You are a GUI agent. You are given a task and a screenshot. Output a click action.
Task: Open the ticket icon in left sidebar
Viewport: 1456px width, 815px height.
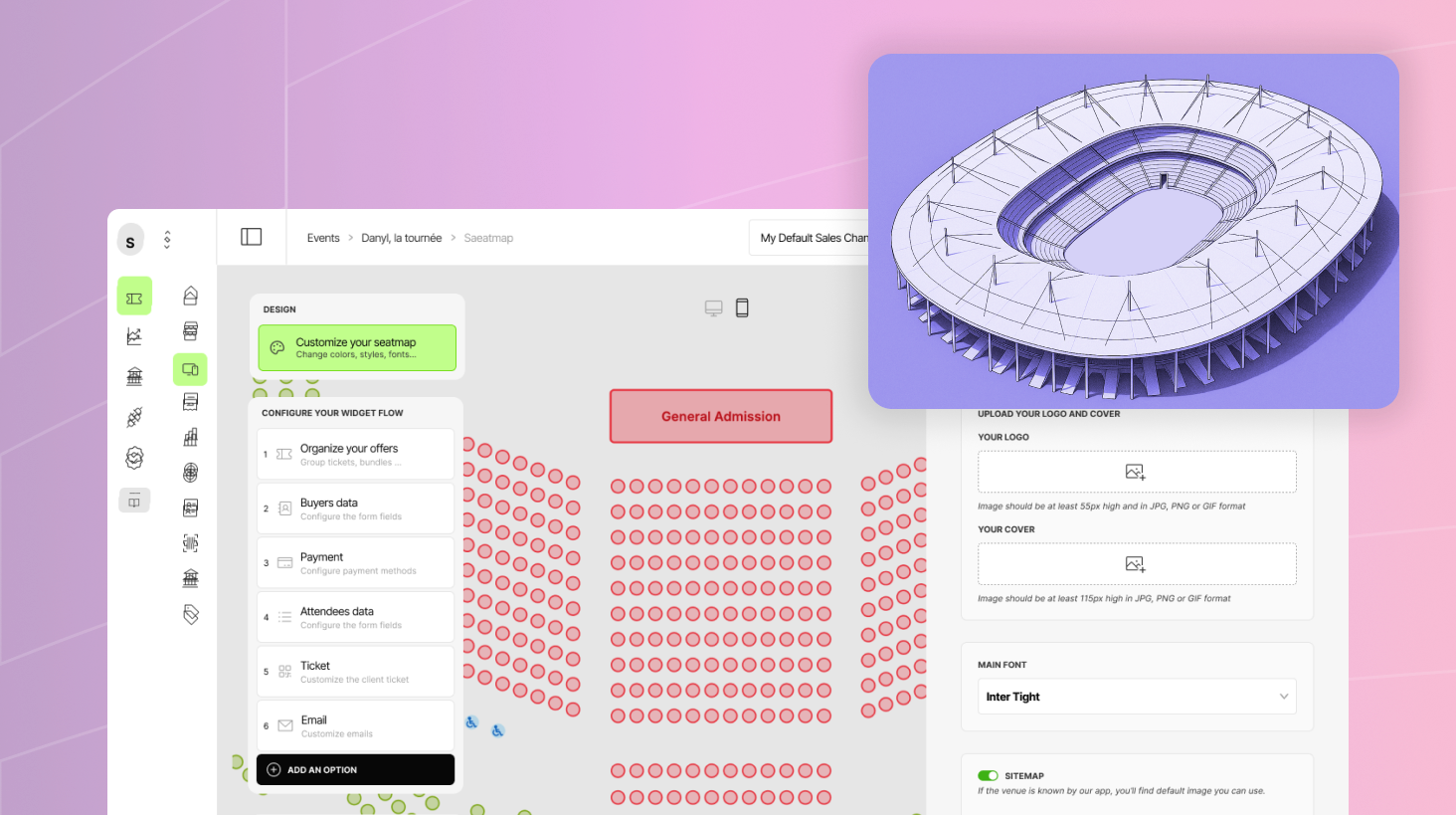coord(134,298)
